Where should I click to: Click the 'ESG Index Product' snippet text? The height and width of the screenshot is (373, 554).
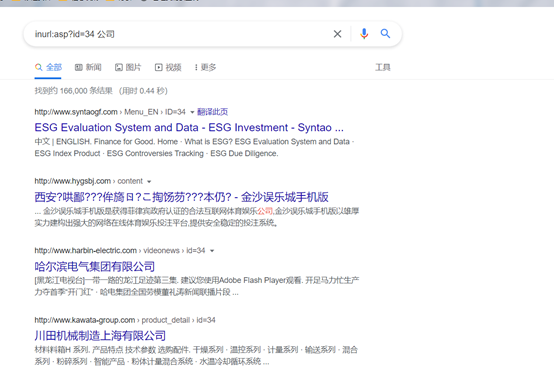click(67, 153)
